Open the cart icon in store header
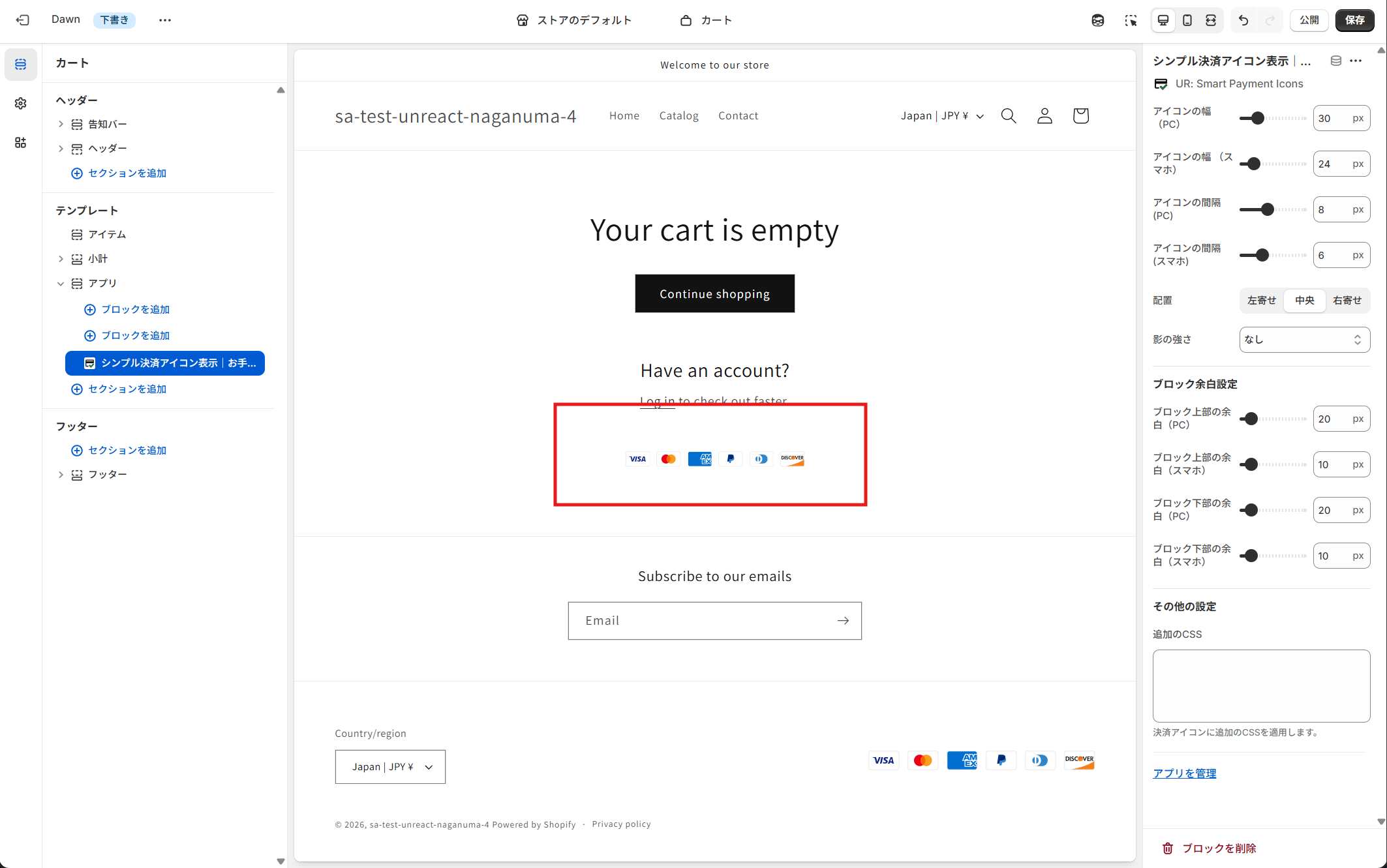The height and width of the screenshot is (868, 1387). pos(1080,116)
